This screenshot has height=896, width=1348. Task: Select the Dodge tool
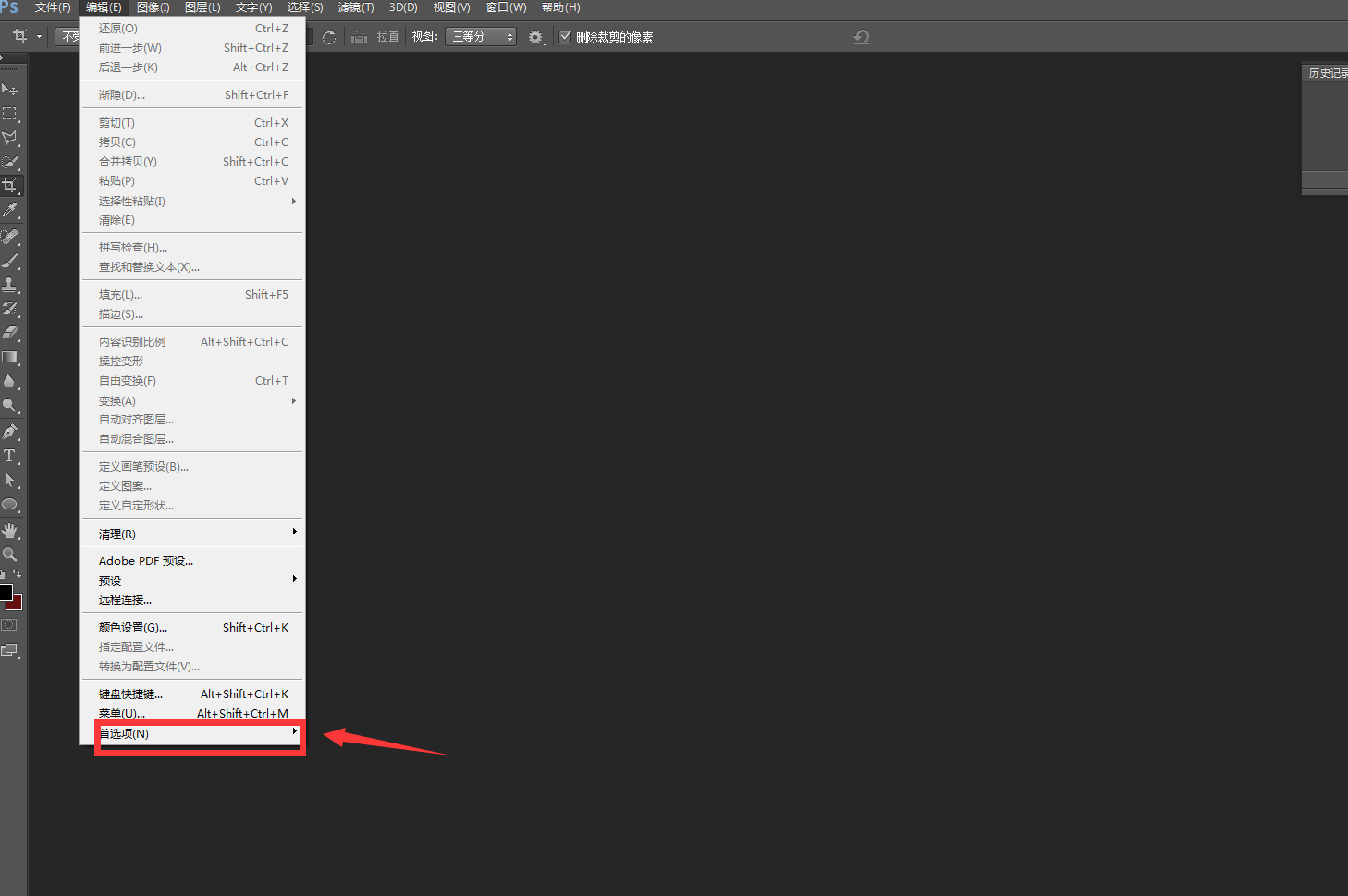click(x=10, y=405)
